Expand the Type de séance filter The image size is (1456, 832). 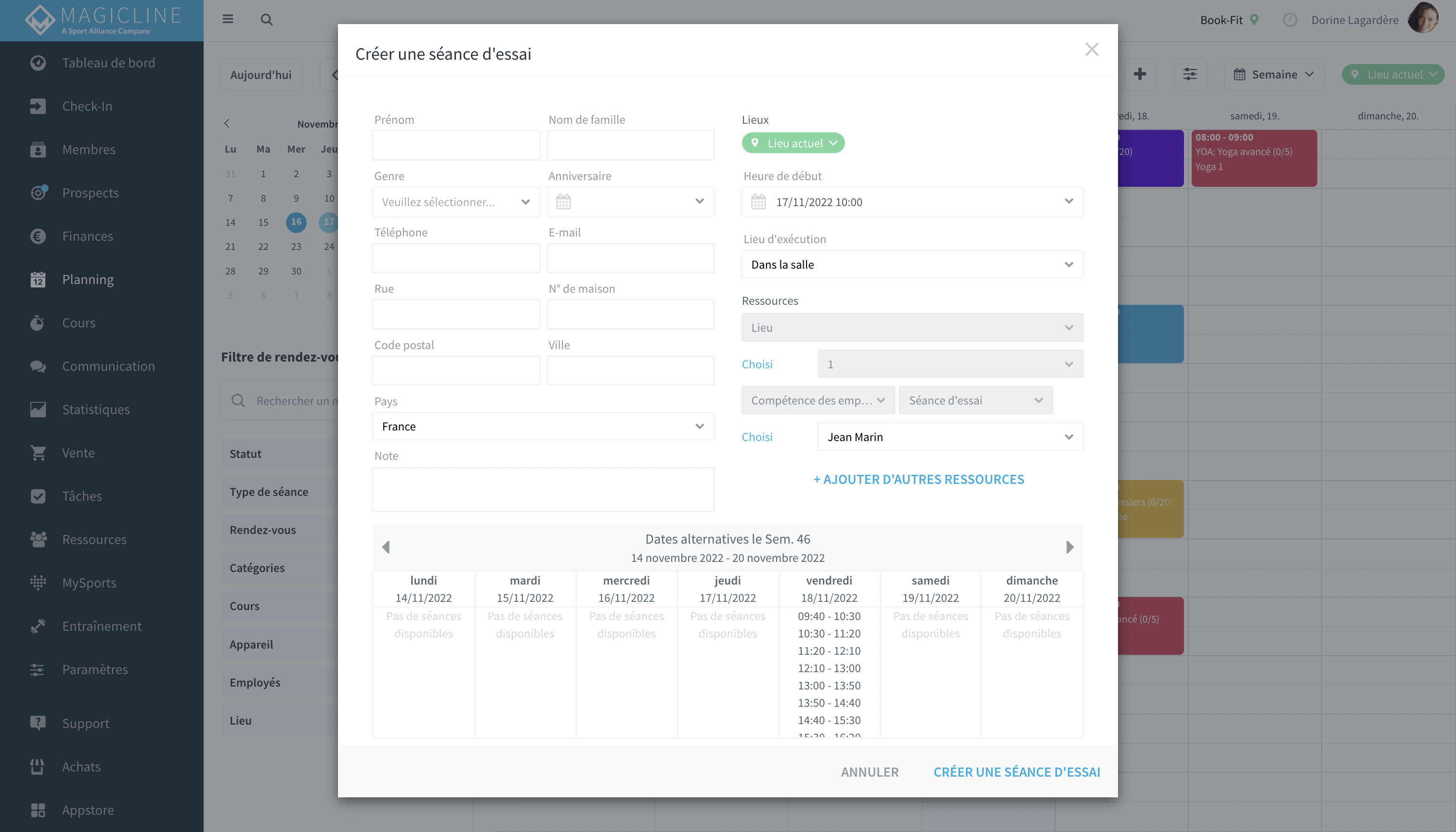point(280,492)
